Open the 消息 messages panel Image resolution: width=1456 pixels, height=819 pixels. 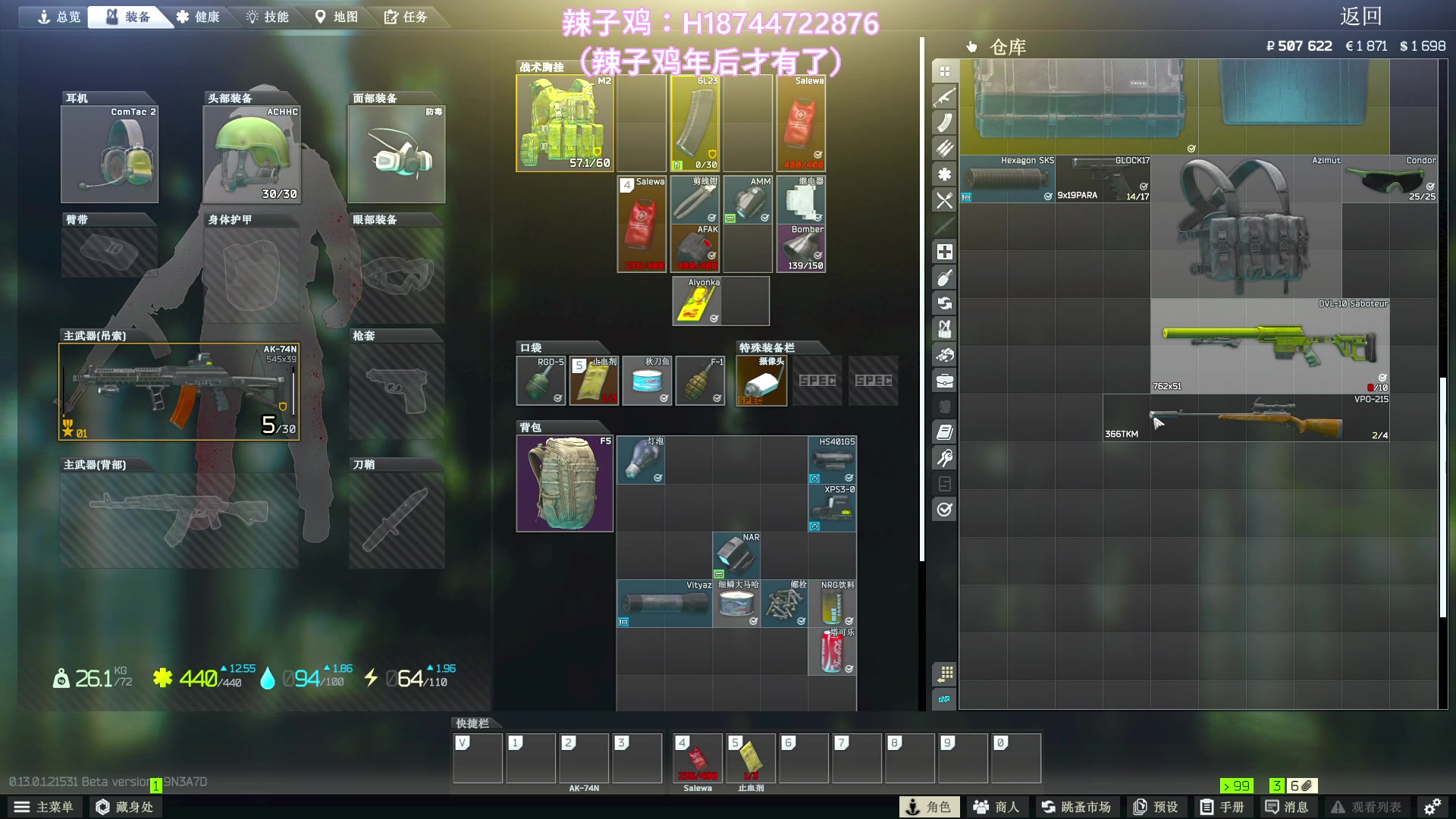pyautogui.click(x=1287, y=807)
